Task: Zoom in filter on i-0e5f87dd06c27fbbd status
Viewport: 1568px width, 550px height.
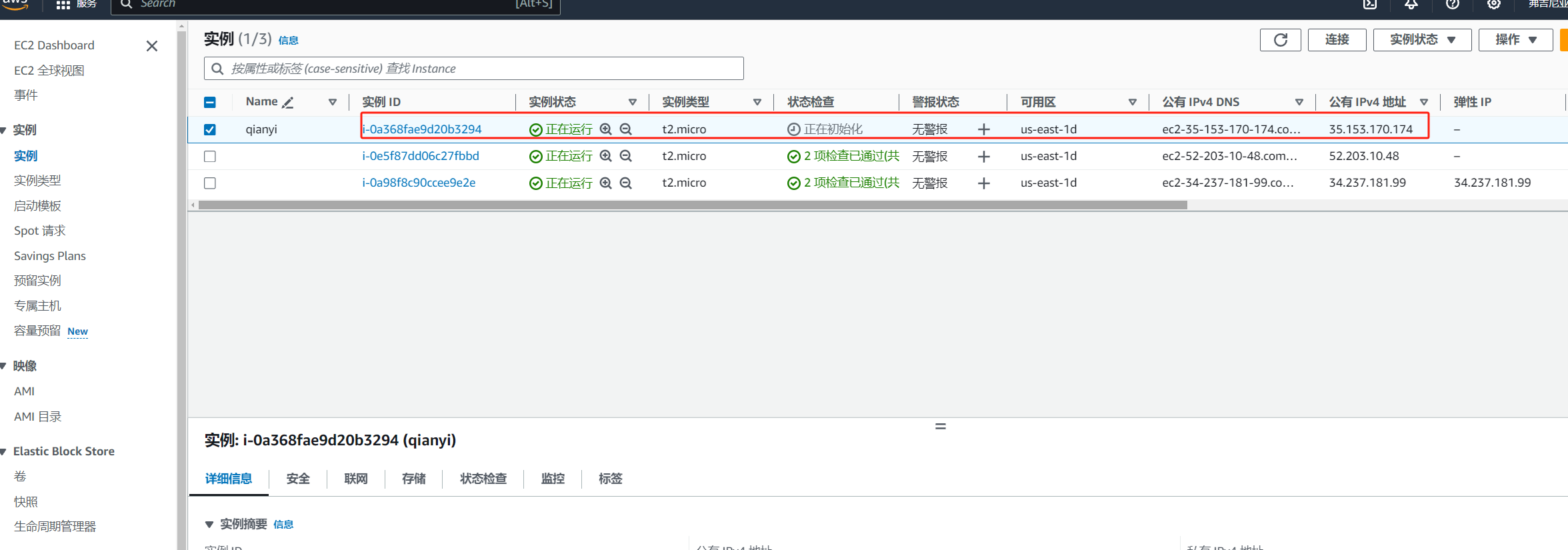Action: pos(605,156)
